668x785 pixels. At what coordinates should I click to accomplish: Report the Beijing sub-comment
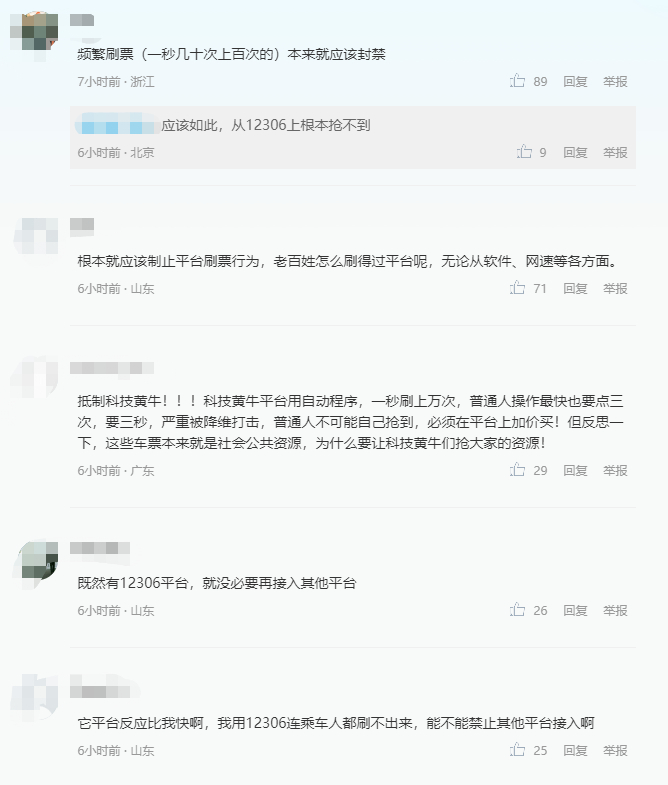pos(615,153)
